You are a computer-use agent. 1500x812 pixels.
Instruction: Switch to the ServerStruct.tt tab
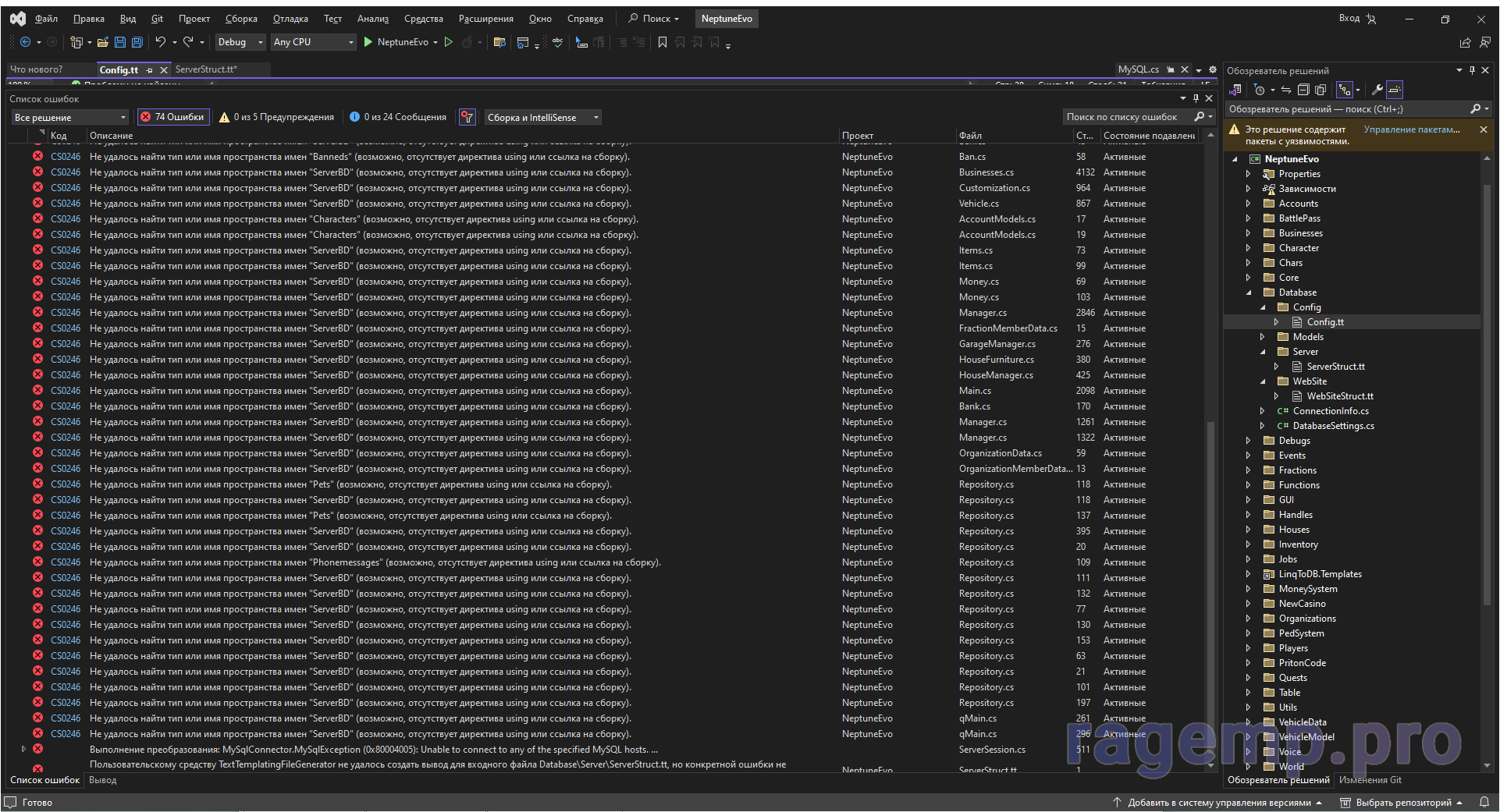tap(206, 69)
